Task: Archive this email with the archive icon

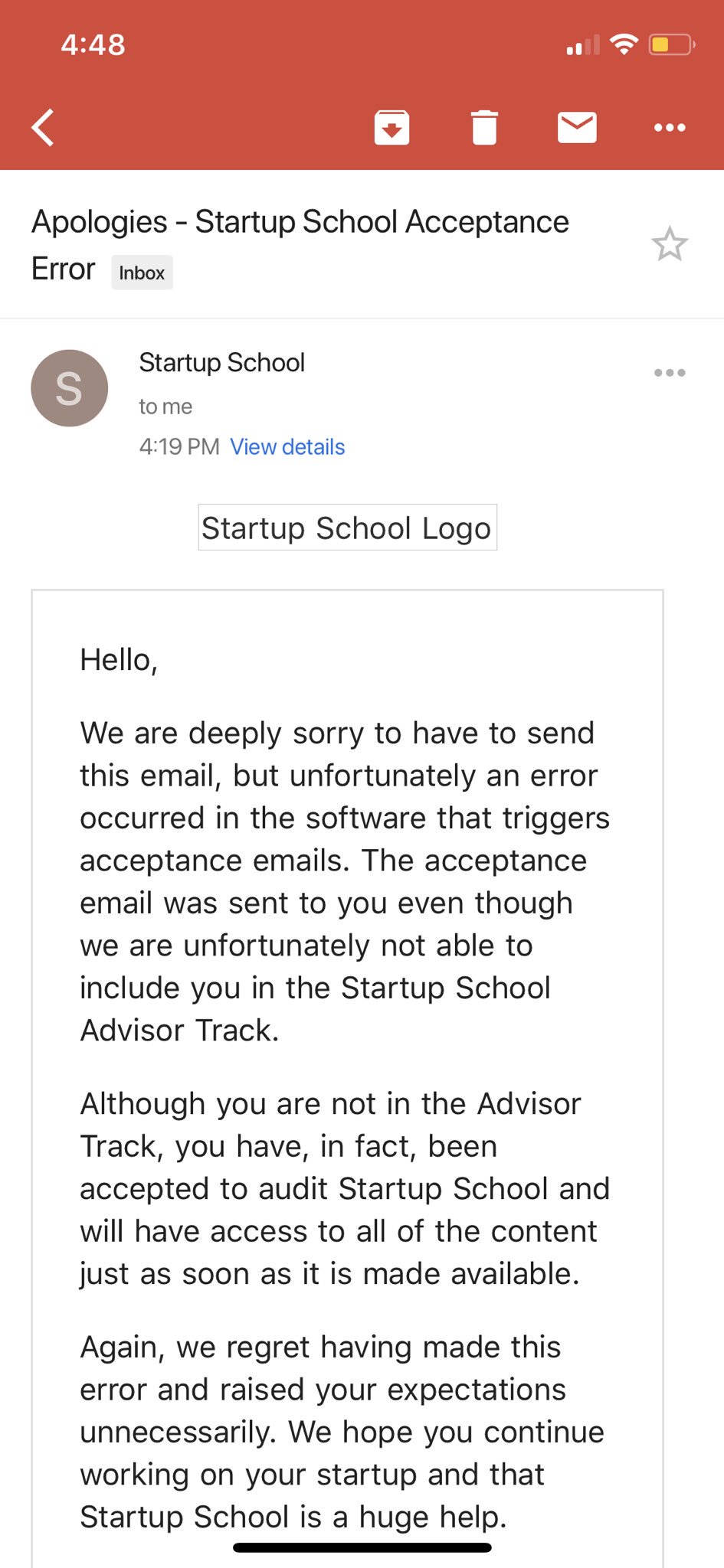Action: click(x=391, y=127)
